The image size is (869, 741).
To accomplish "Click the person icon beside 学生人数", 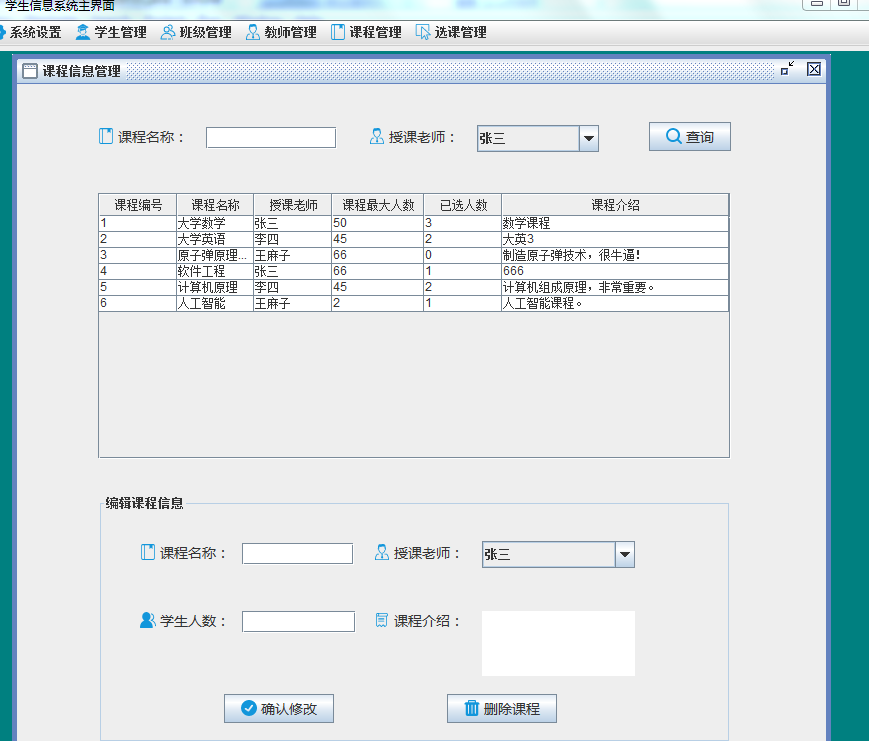I will point(148,620).
